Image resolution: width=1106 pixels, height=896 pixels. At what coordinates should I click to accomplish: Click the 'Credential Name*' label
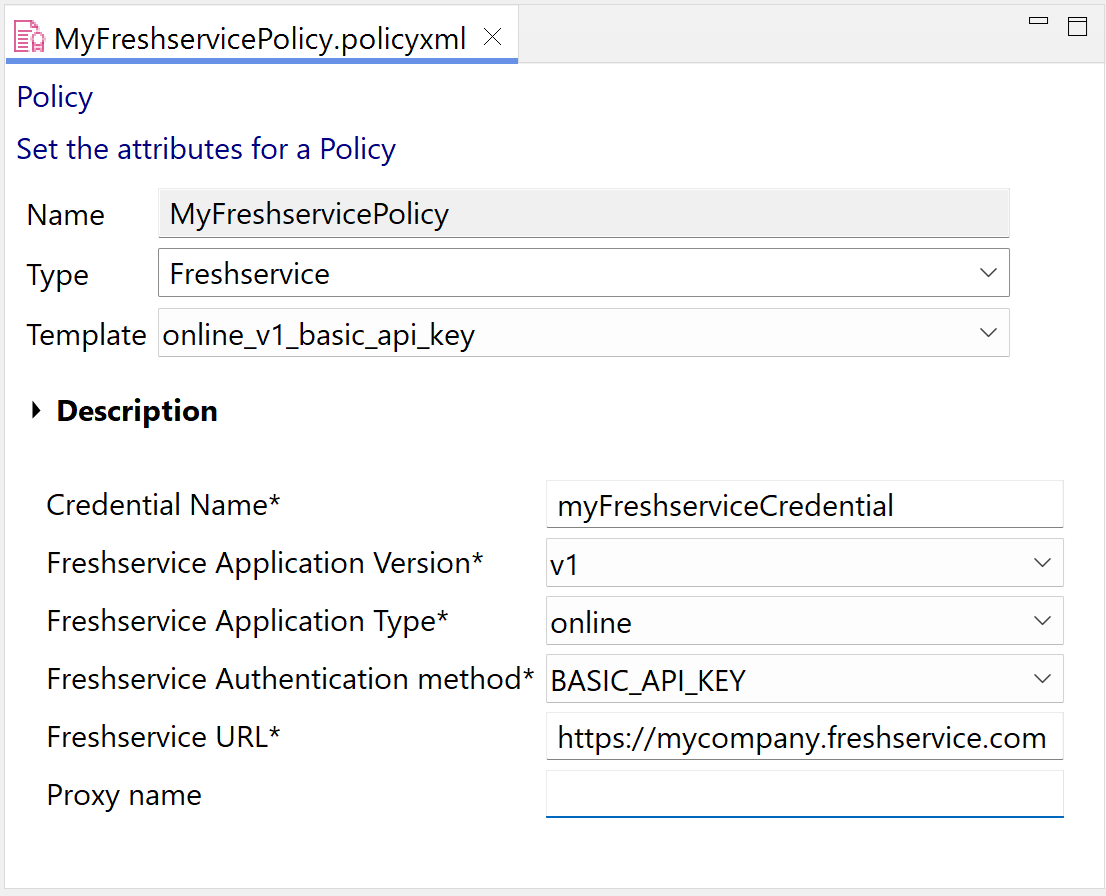[x=163, y=505]
